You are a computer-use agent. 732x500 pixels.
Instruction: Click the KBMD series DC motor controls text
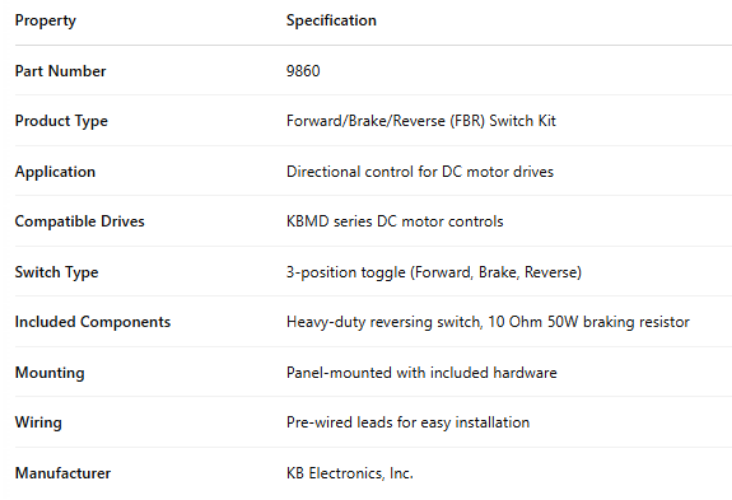[395, 222]
